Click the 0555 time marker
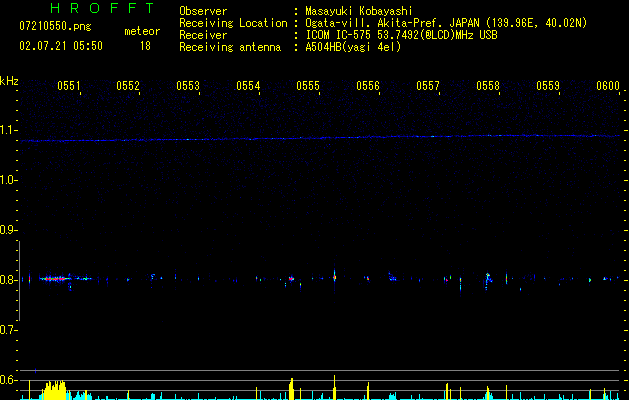 tap(308, 86)
